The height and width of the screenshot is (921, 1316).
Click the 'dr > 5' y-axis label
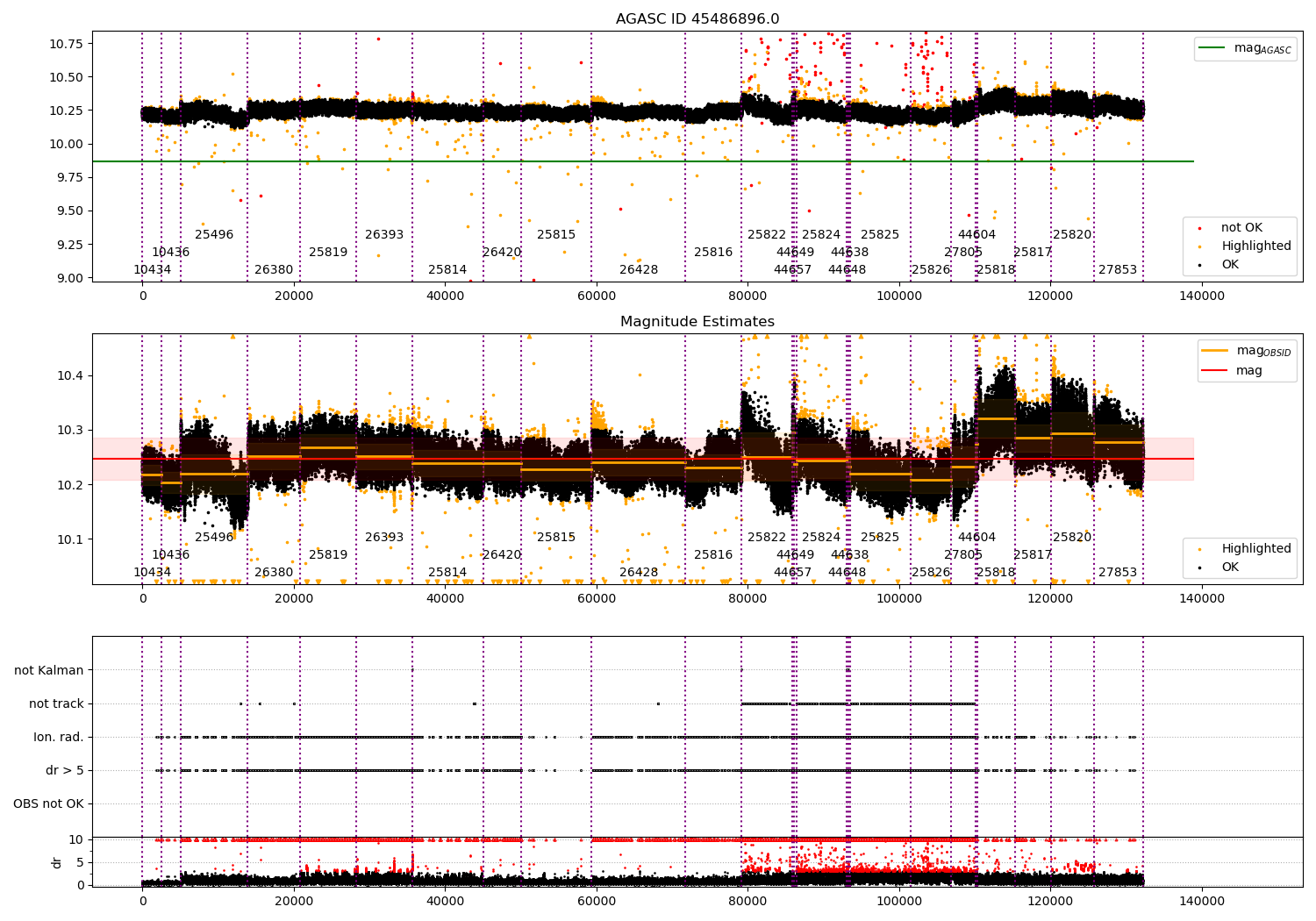(x=65, y=770)
